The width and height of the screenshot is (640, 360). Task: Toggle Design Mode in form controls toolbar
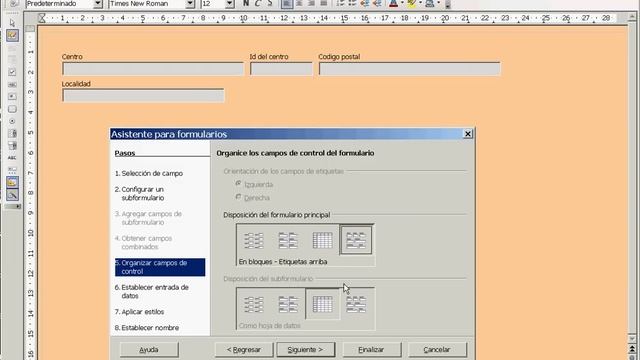click(12, 36)
